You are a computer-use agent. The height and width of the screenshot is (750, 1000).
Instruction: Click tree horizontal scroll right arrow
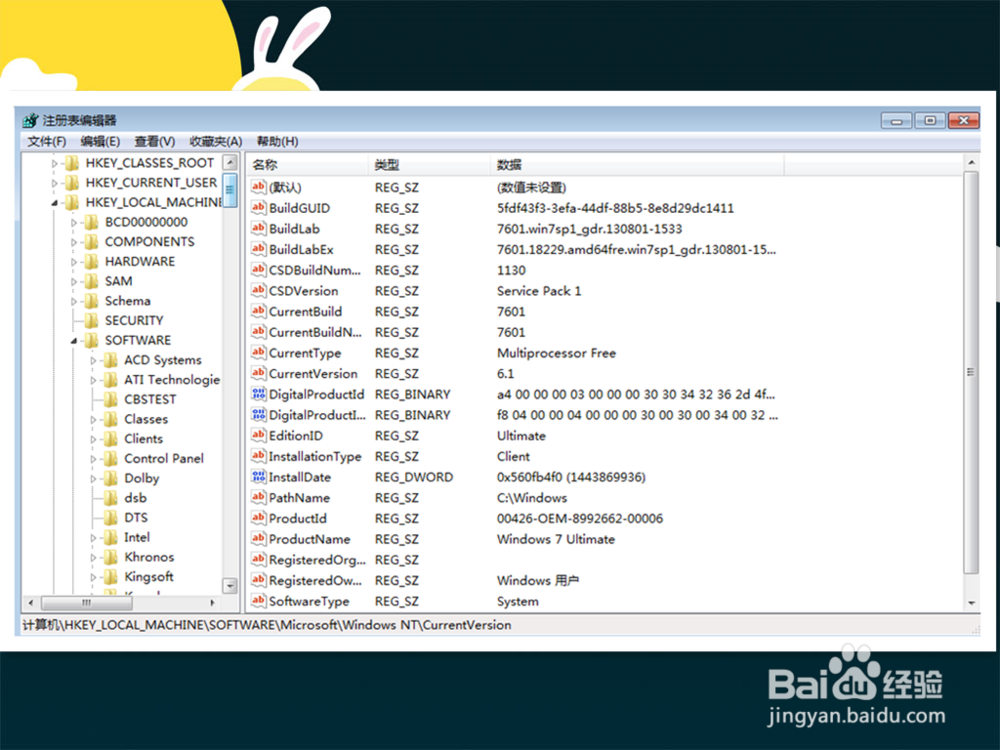coord(212,602)
